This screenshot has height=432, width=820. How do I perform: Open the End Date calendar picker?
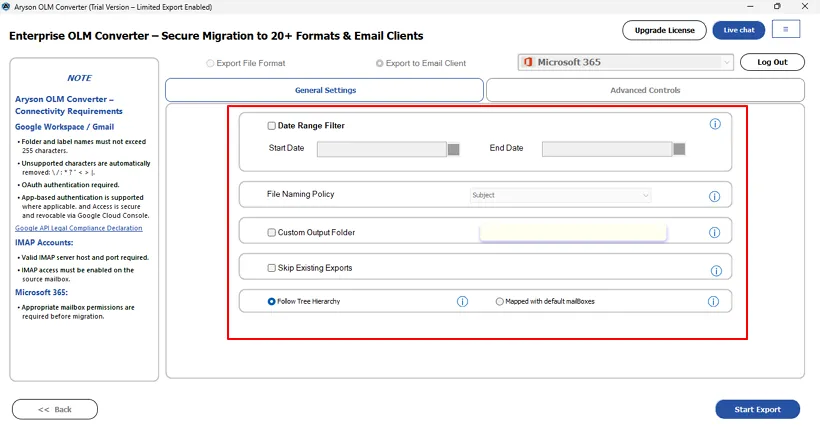click(x=679, y=149)
